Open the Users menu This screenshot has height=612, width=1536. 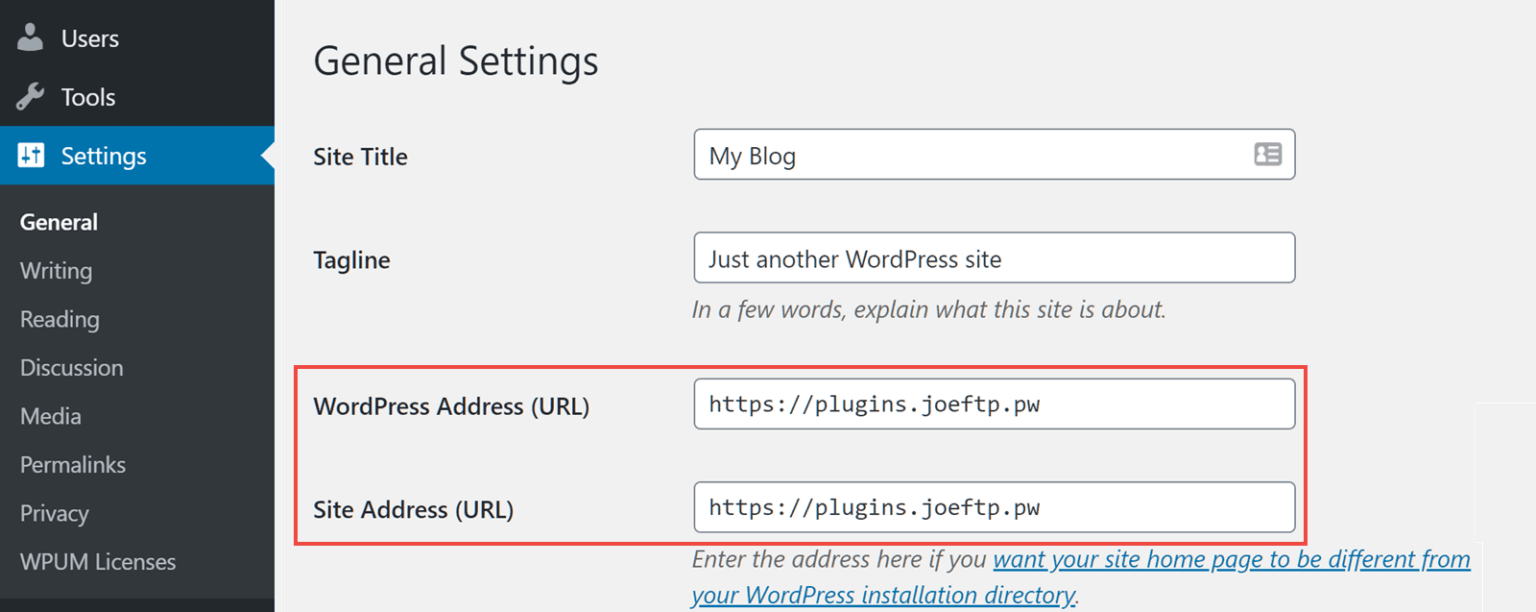[89, 38]
